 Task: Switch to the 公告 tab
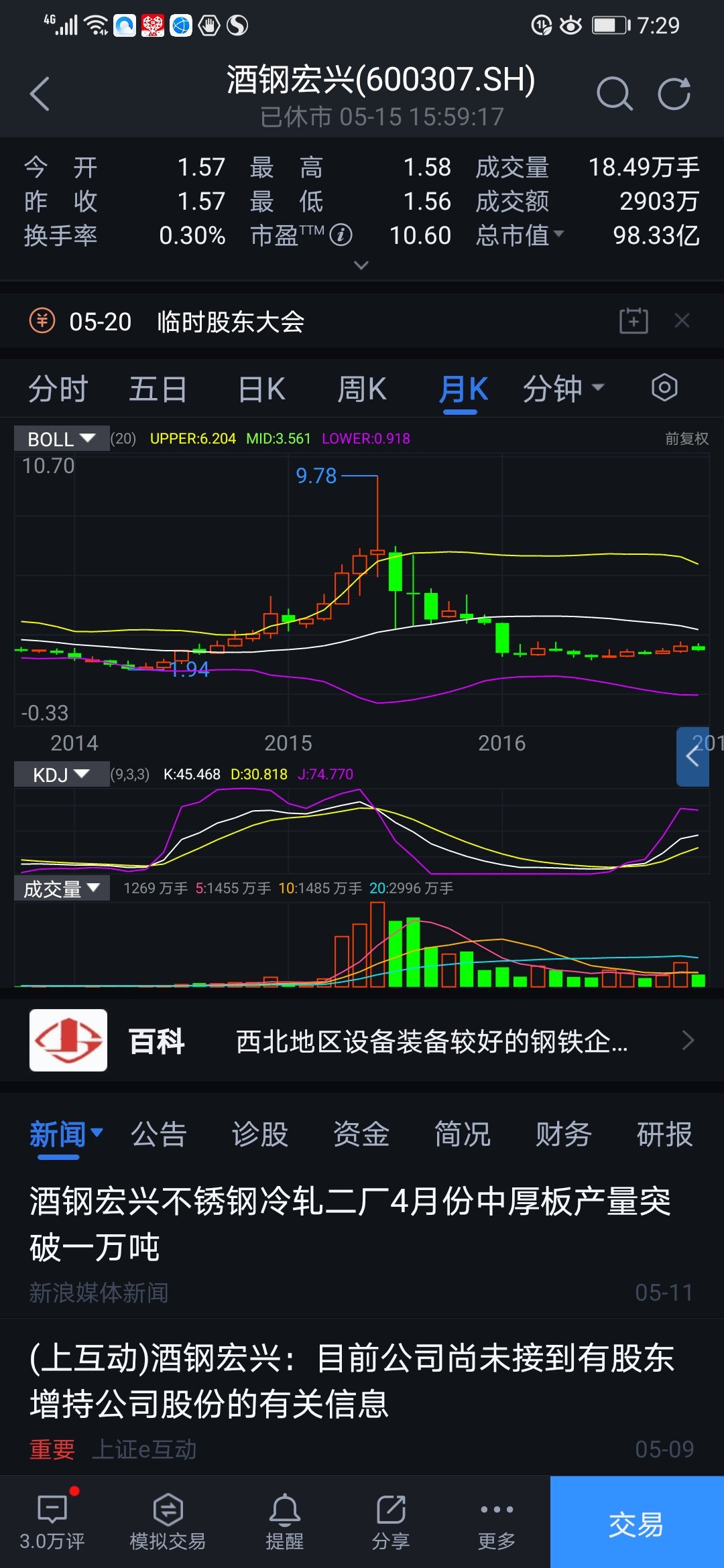[159, 1134]
